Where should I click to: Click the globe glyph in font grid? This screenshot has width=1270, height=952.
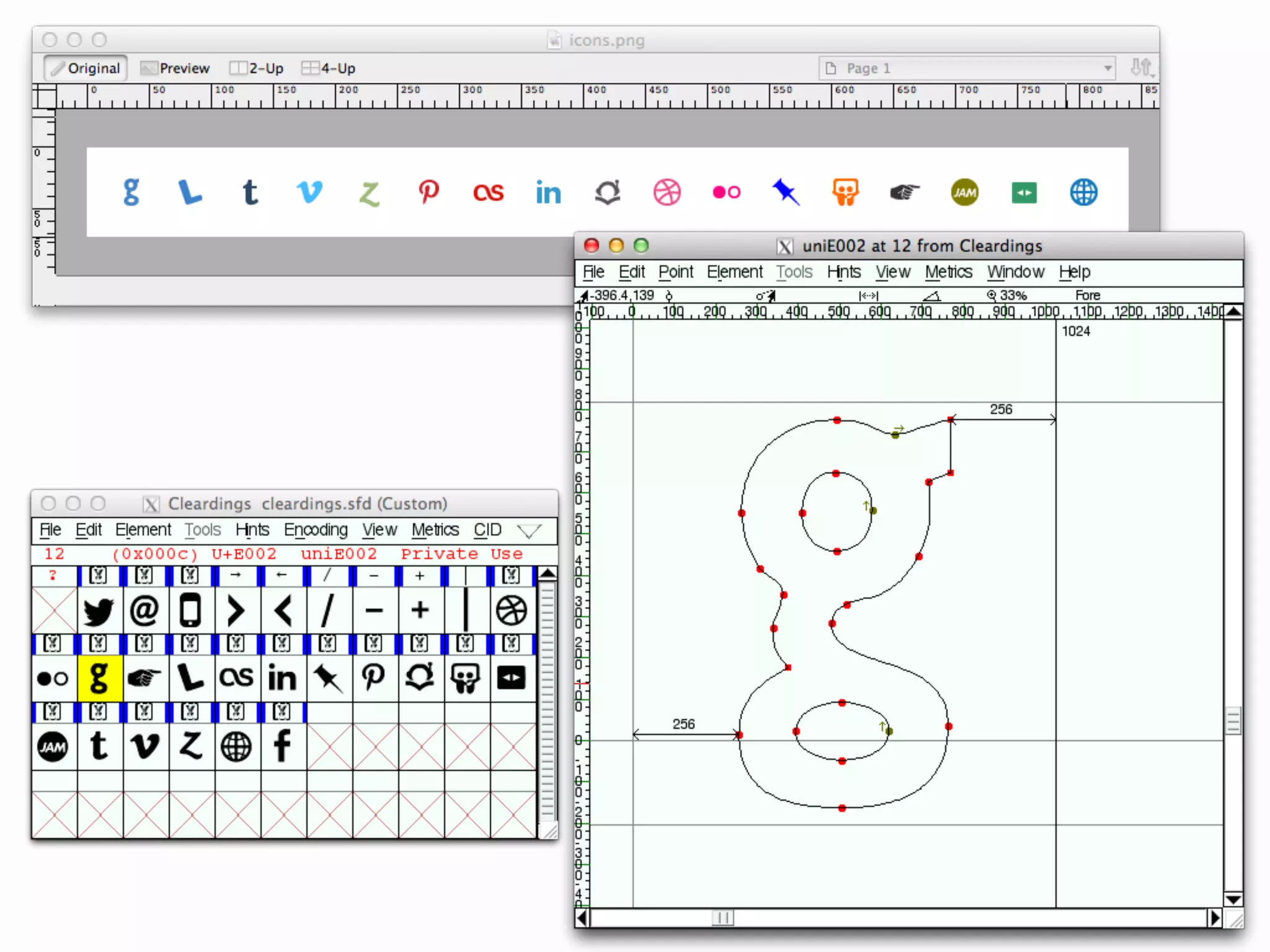pyautogui.click(x=236, y=746)
